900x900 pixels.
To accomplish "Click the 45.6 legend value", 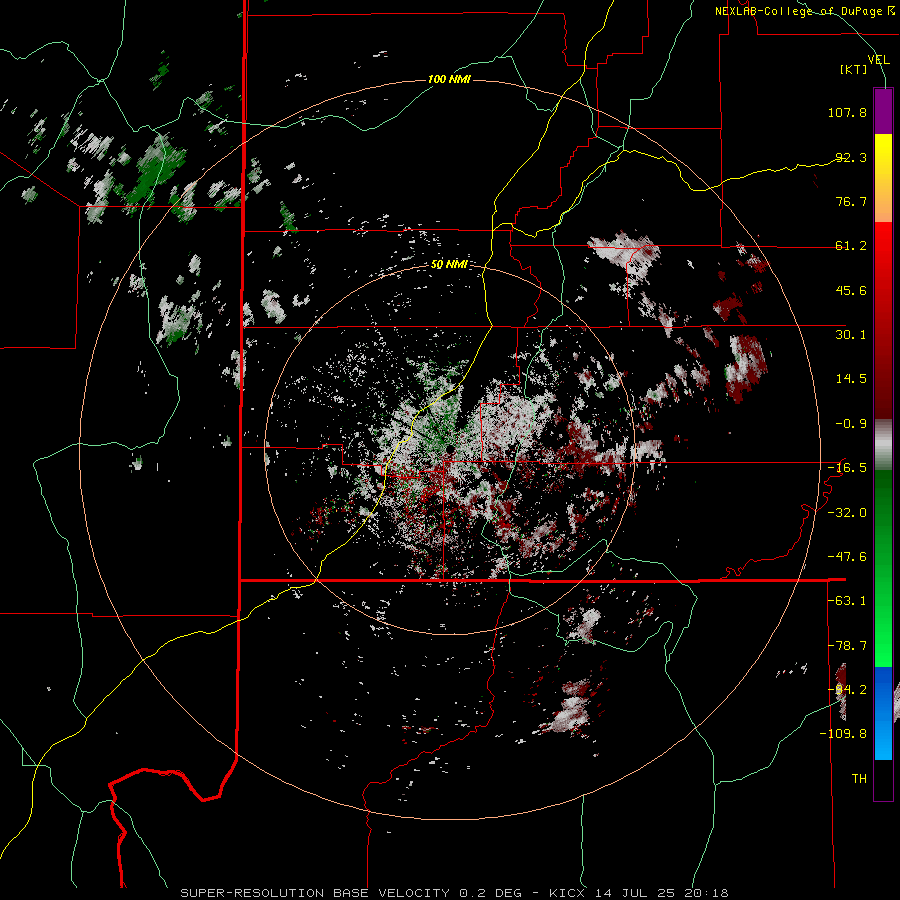I will point(851,290).
